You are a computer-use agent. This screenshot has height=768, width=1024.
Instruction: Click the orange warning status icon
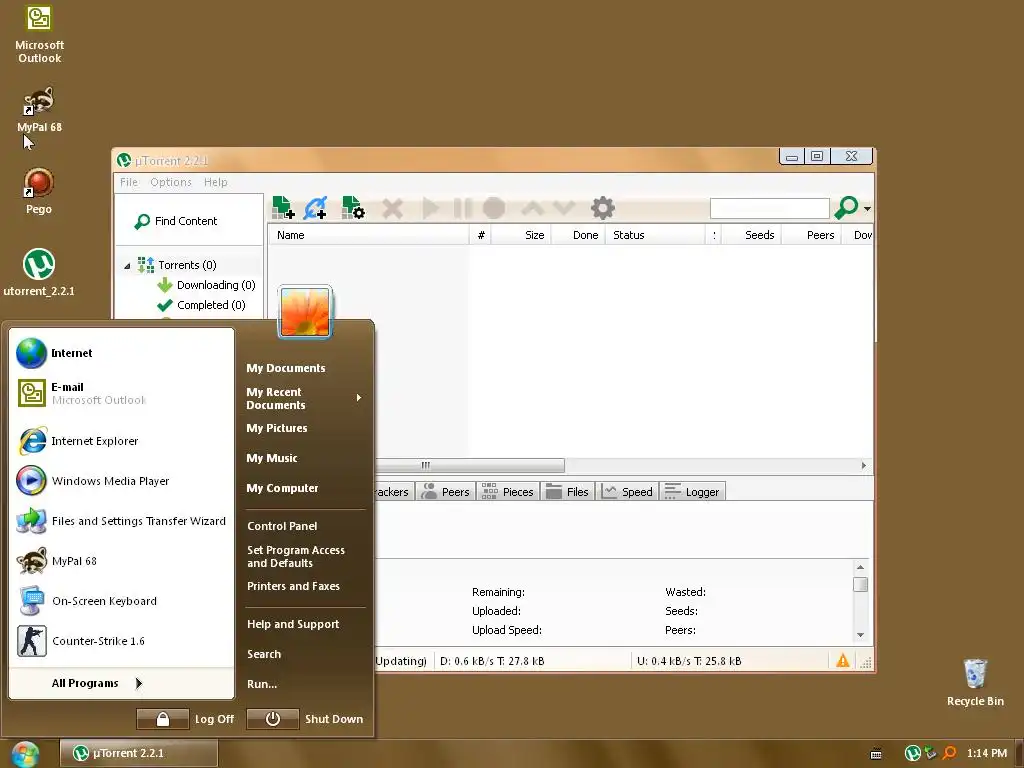(843, 661)
